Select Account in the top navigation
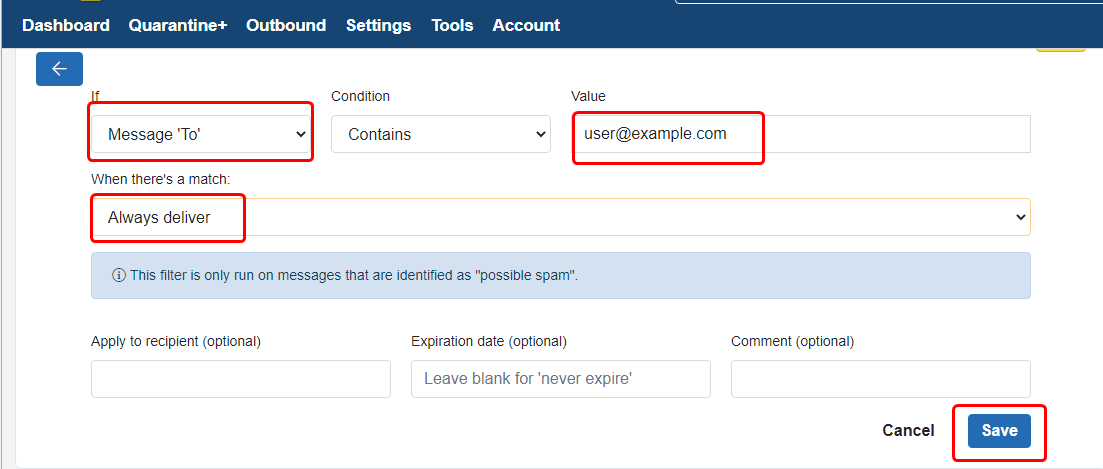The image size is (1103, 469). pos(526,25)
